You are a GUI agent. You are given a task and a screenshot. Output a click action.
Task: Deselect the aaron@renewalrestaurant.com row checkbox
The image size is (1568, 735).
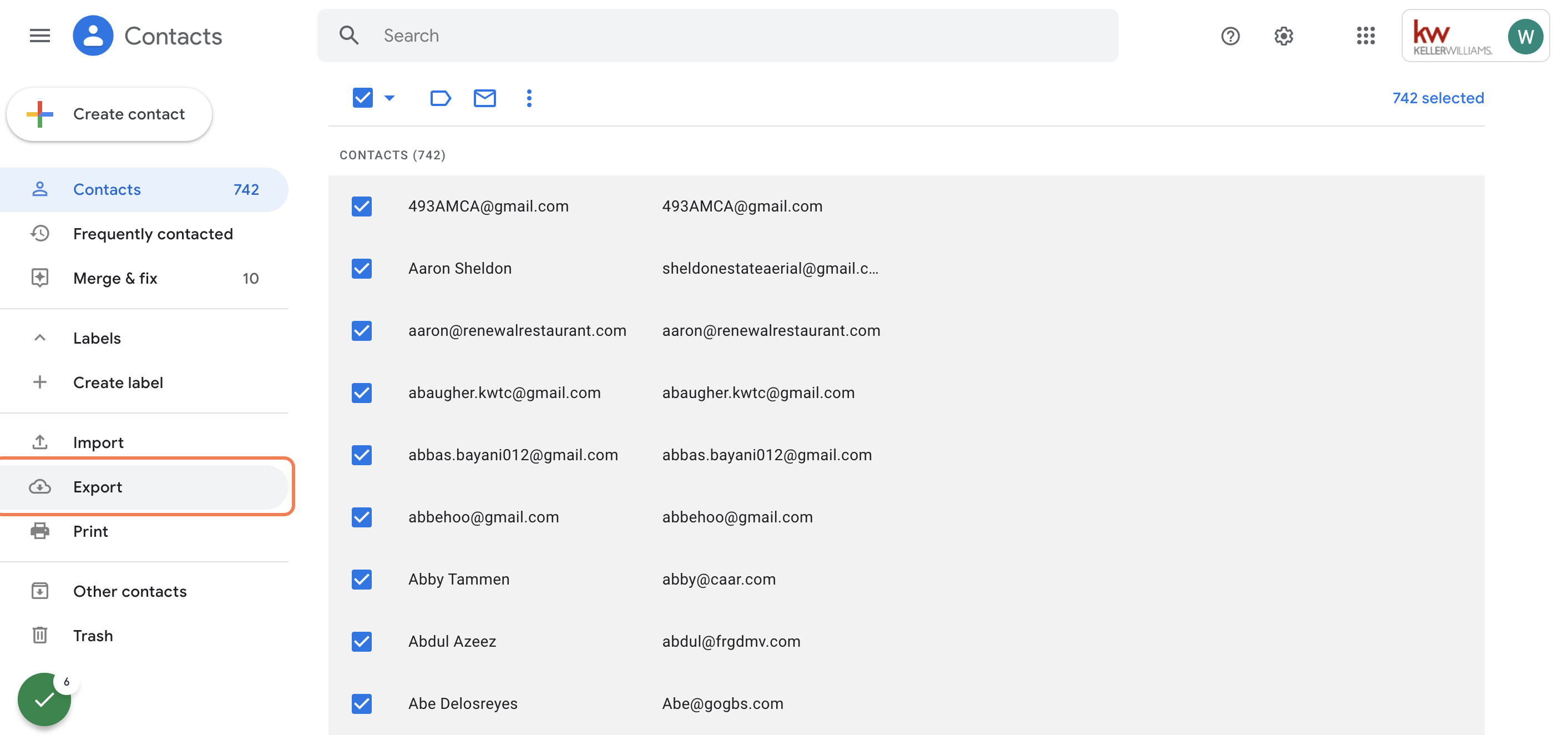coord(362,331)
